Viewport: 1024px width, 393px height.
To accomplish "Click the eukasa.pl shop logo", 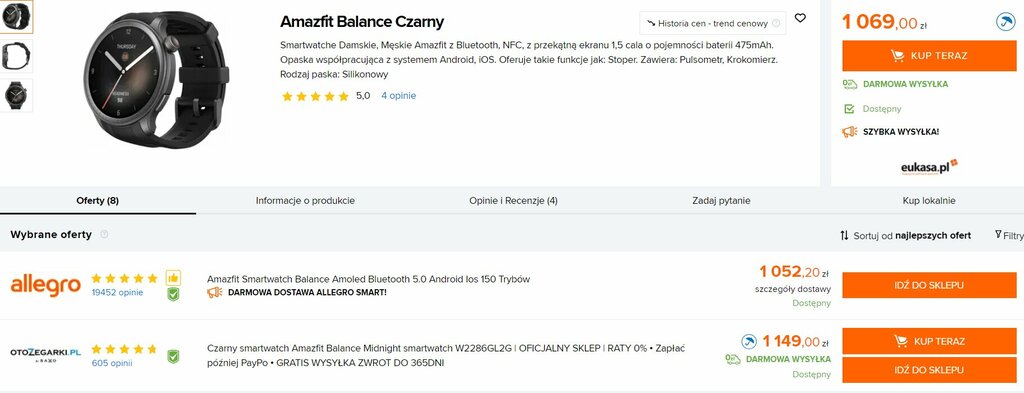I will tap(929, 167).
